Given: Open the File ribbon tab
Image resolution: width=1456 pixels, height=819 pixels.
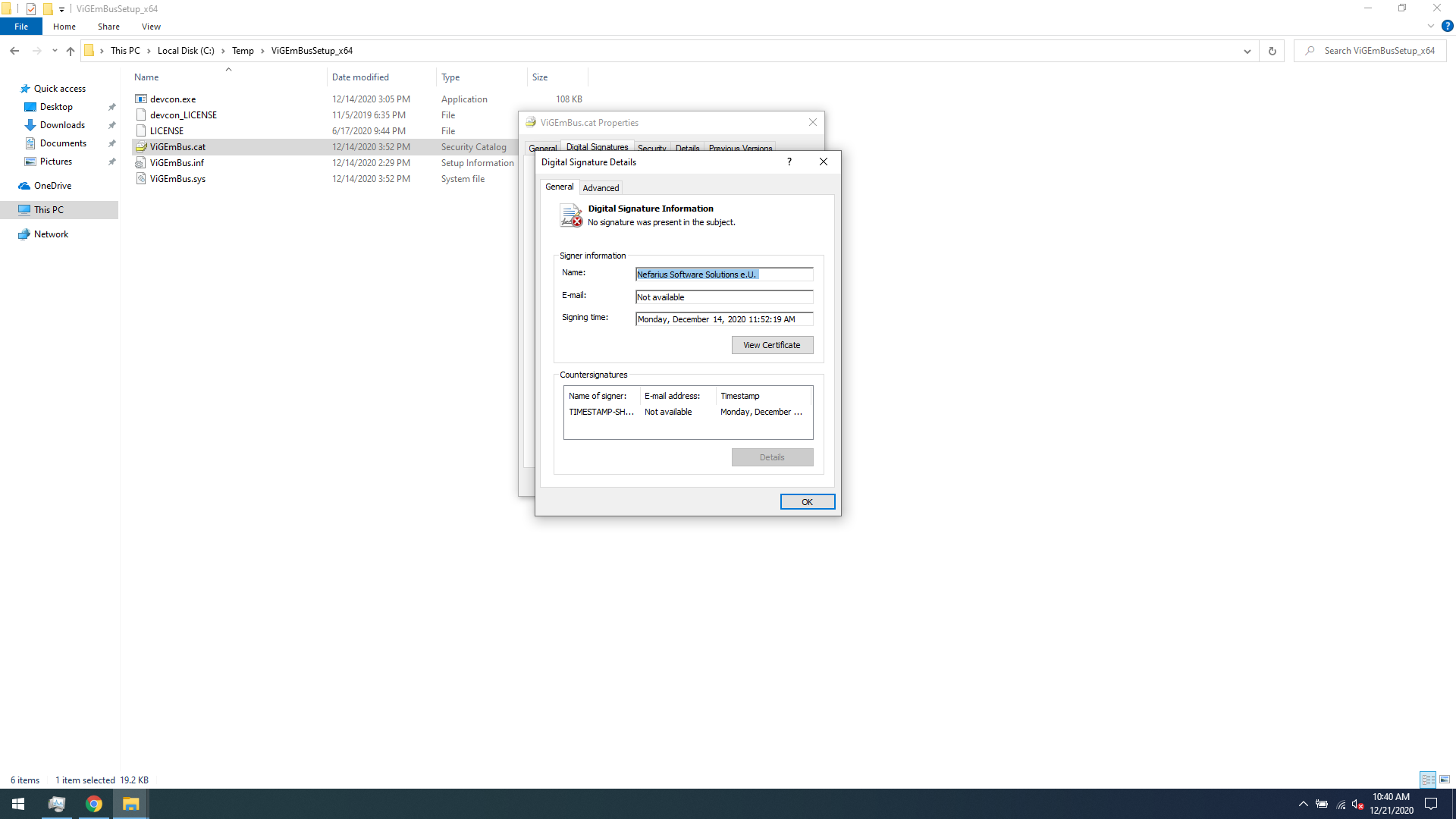Looking at the screenshot, I should pos(21,27).
